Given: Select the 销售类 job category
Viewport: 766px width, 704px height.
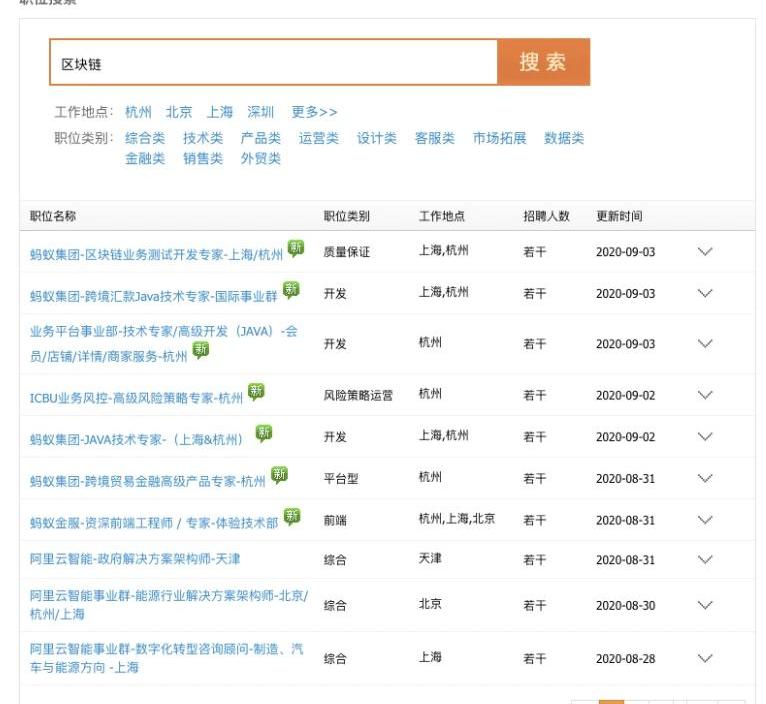Looking at the screenshot, I should (203, 158).
